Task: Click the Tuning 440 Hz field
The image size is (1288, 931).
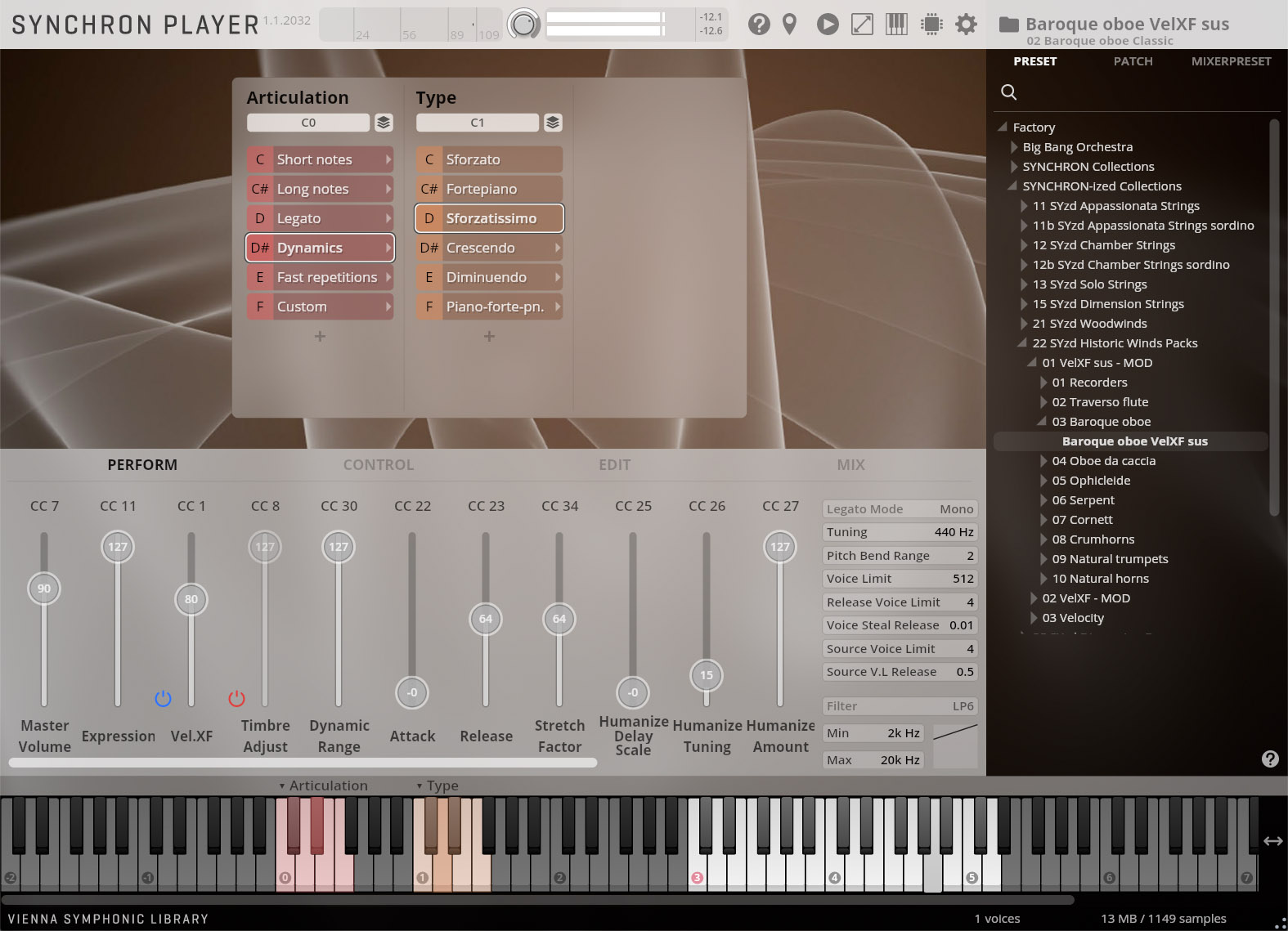Action: (900, 532)
